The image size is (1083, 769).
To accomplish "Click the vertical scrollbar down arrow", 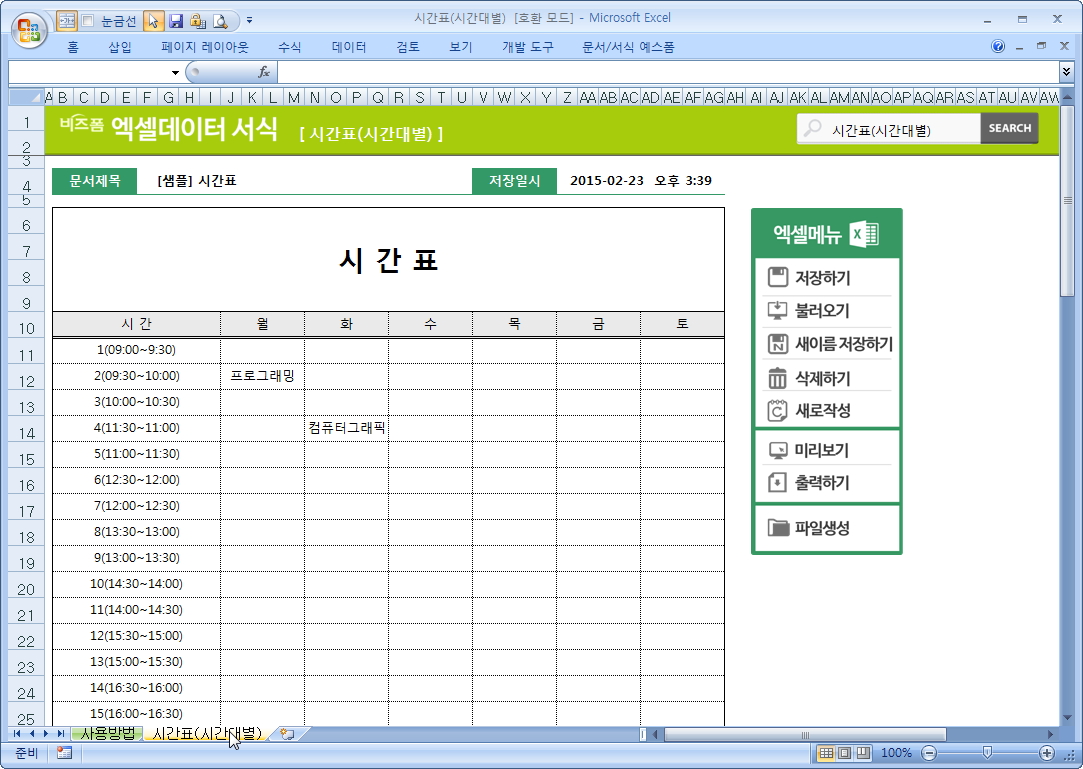I will [1067, 718].
